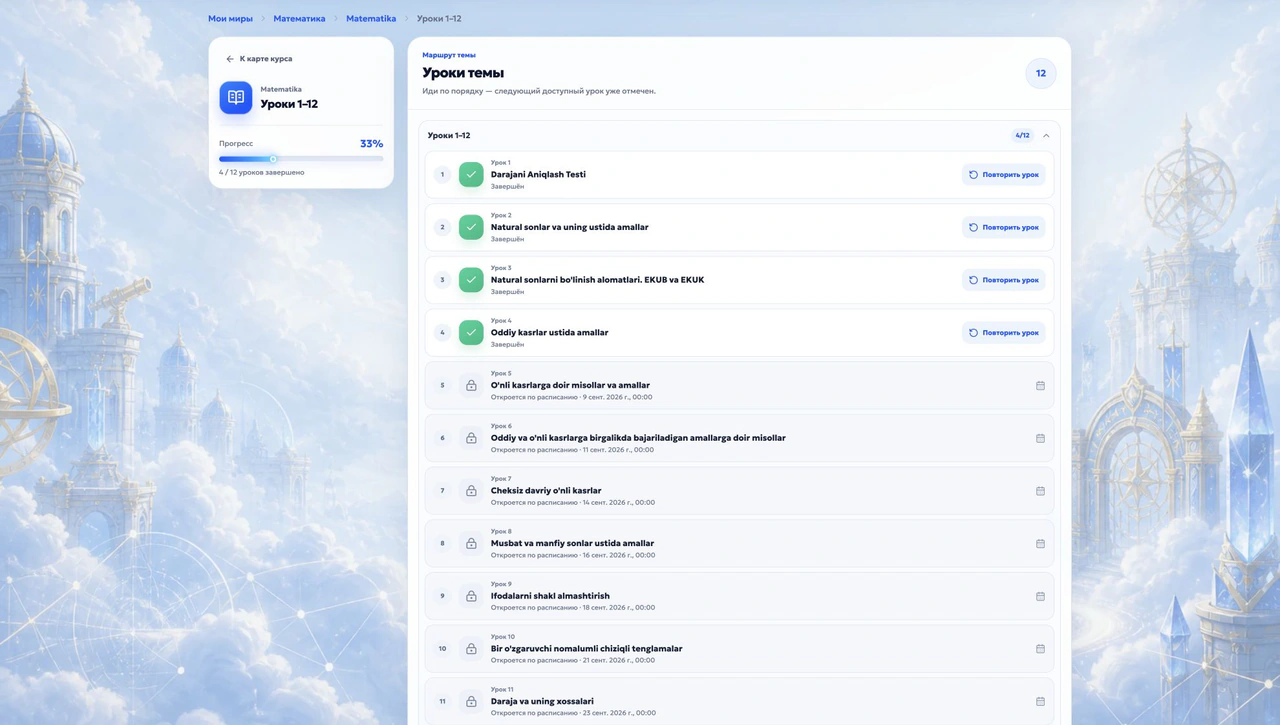Image resolution: width=1280 pixels, height=725 pixels.
Task: Click the green checkmark of Natural sonlar va uning ustida amallar
Action: [x=471, y=227]
